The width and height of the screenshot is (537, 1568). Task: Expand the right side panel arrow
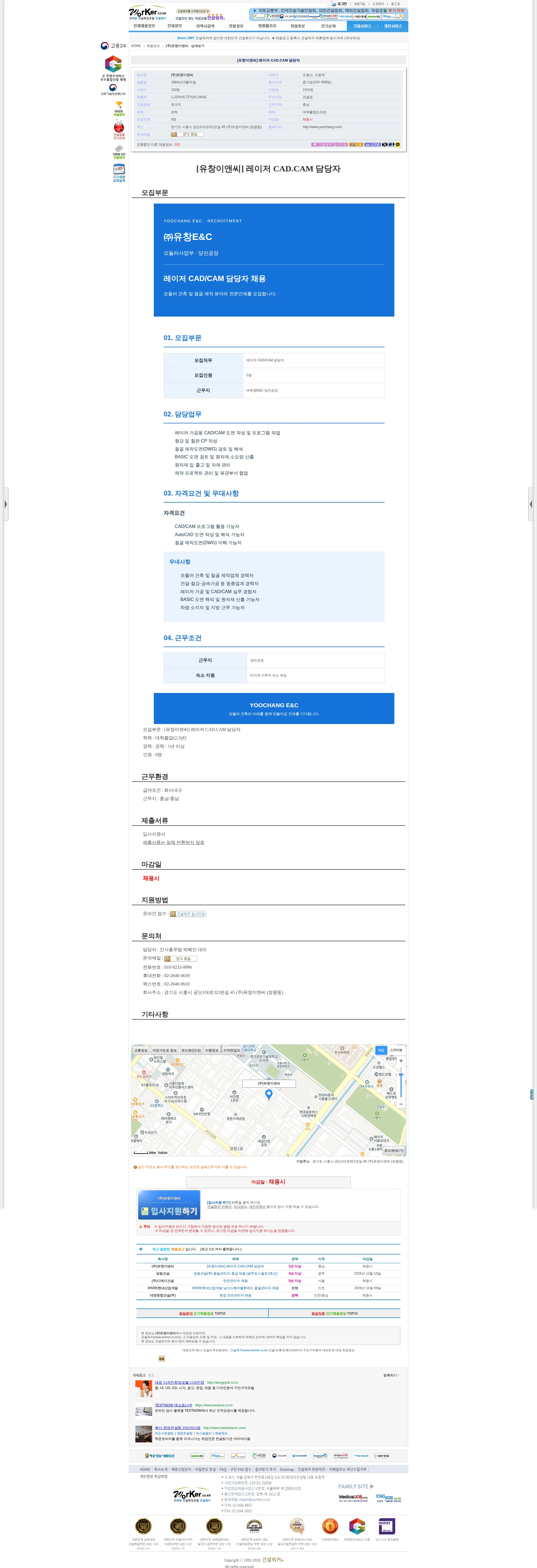(x=531, y=504)
